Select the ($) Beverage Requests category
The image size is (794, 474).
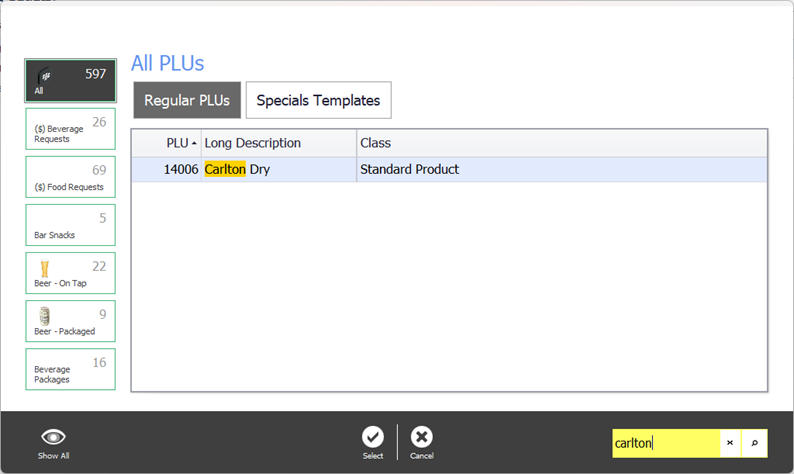(70, 129)
